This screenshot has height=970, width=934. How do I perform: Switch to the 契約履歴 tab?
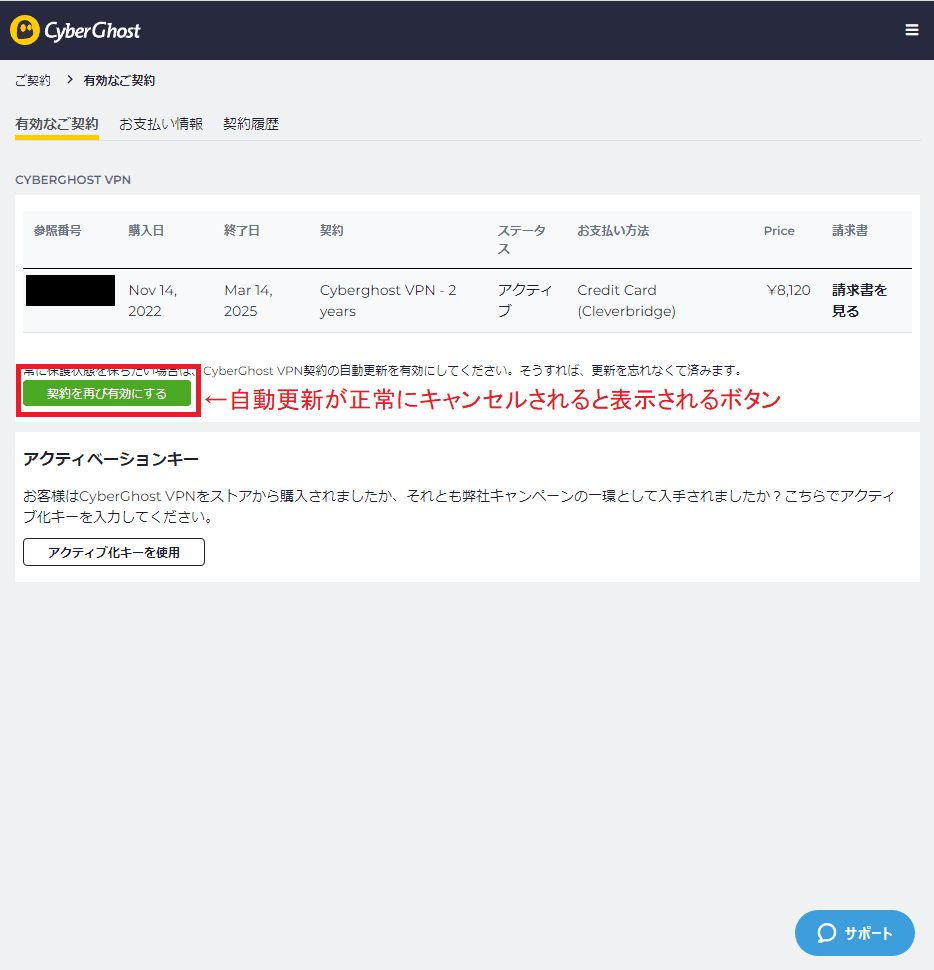(251, 124)
